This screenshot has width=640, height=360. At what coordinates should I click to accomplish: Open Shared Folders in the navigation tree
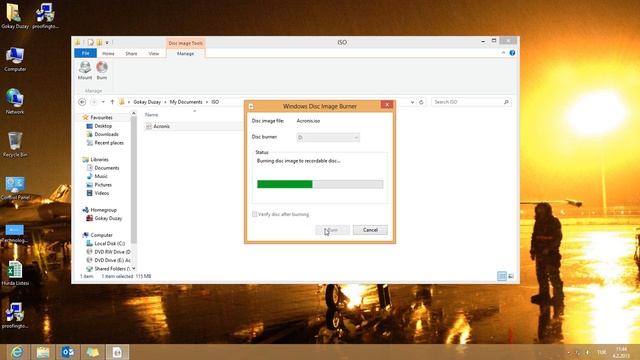(x=111, y=269)
